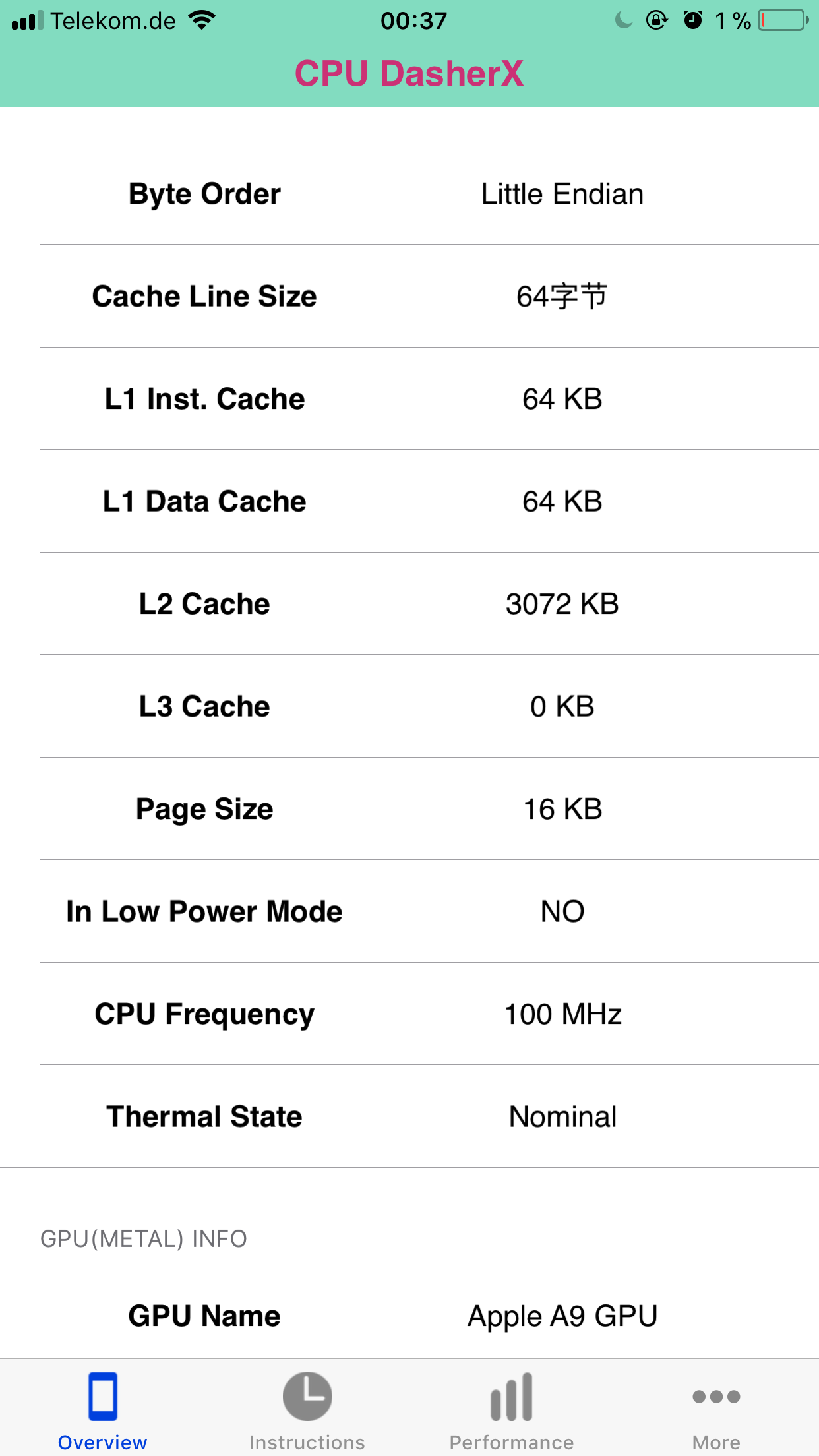Tap the alarm clock status icon
Image resolution: width=819 pixels, height=1456 pixels.
click(693, 20)
